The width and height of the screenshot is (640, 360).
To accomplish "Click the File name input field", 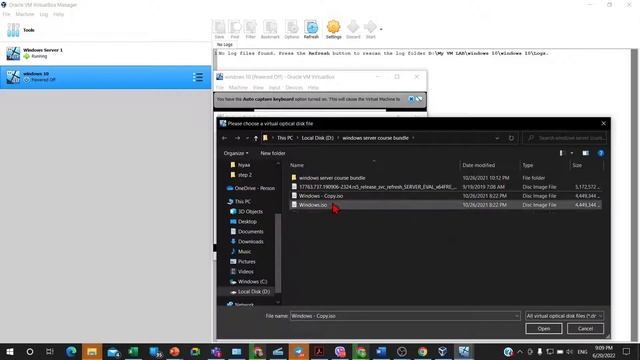I will (405, 316).
